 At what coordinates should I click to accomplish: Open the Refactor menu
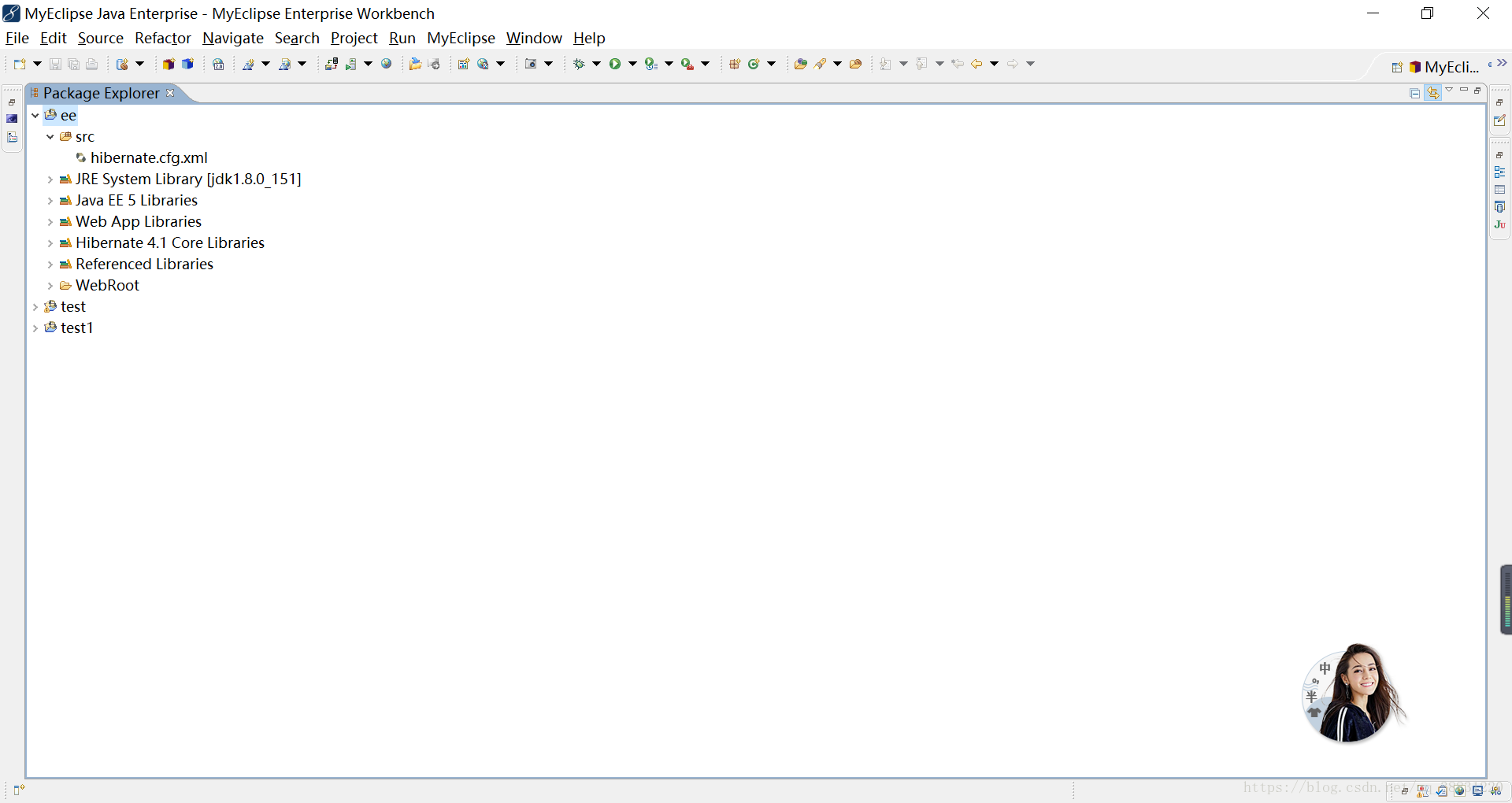click(163, 38)
